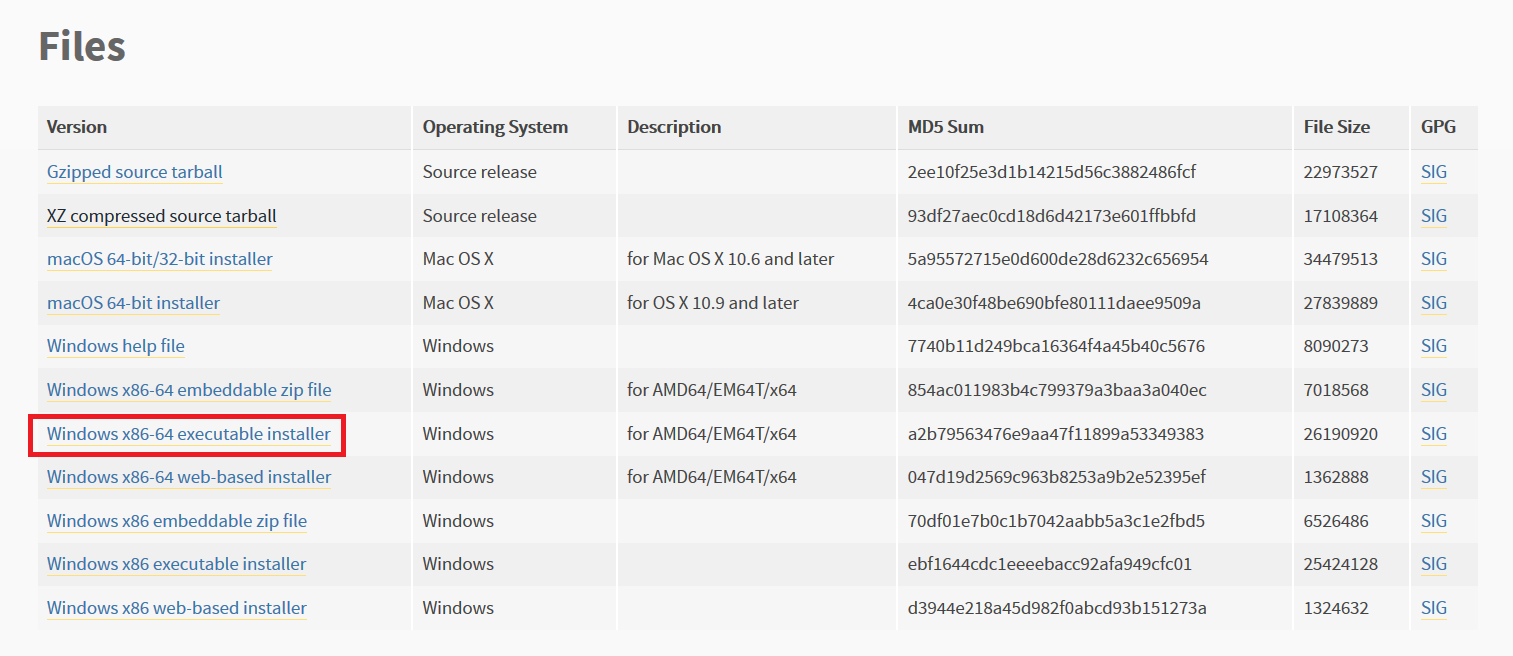
Task: Download Windows x86-64 embeddable zip file
Action: [x=189, y=390]
